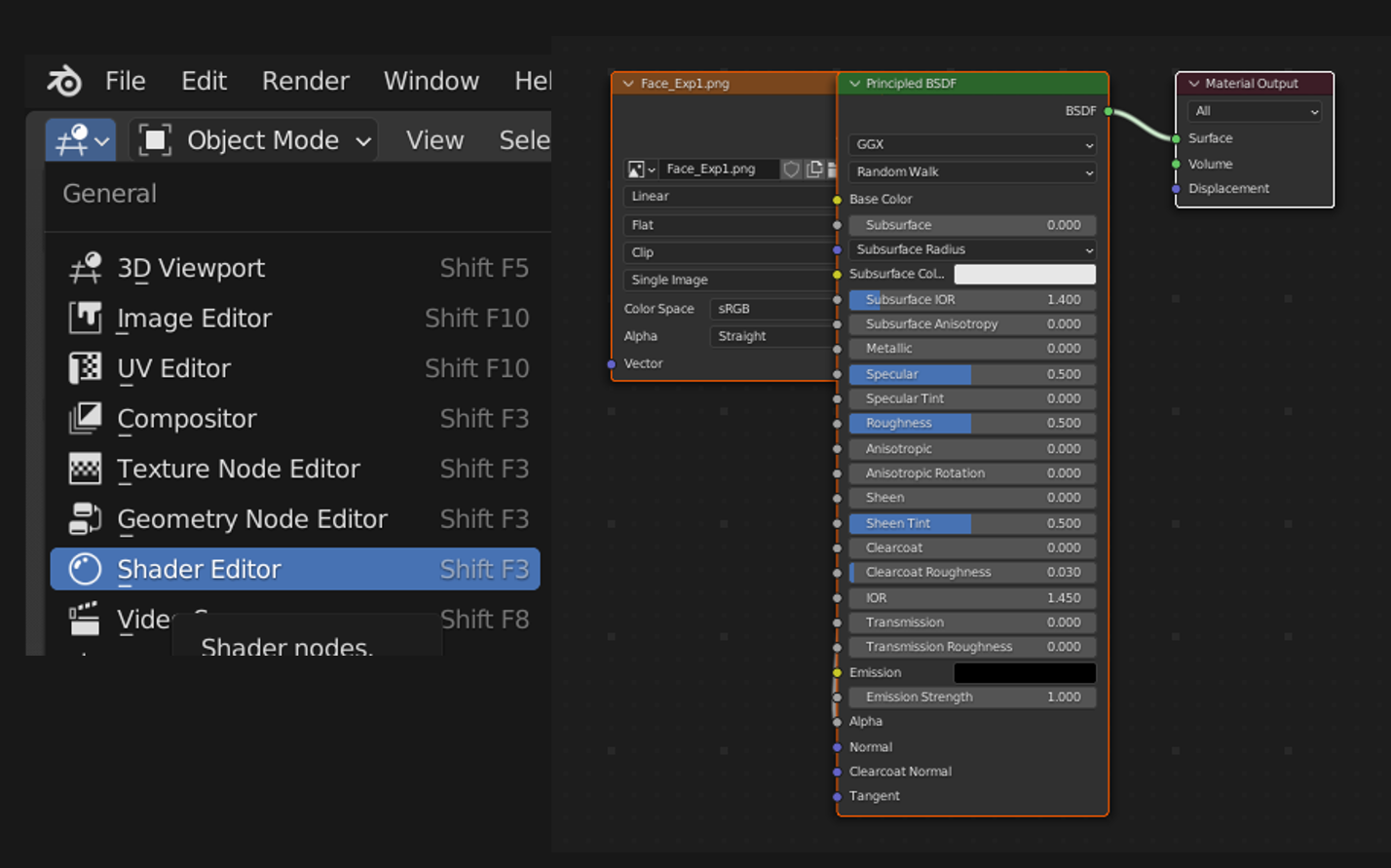The height and width of the screenshot is (868, 1391).
Task: Click the Subsurface Color white swatch
Action: click(x=1025, y=275)
